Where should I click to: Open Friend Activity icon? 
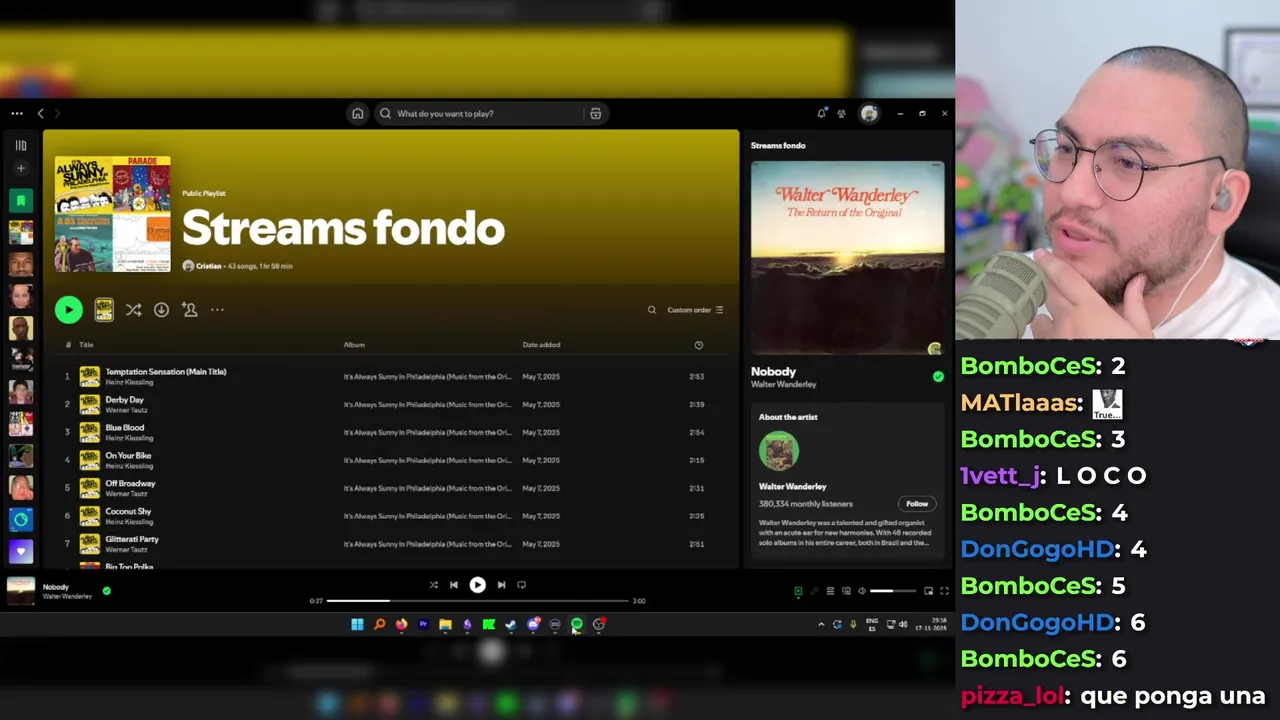[841, 113]
